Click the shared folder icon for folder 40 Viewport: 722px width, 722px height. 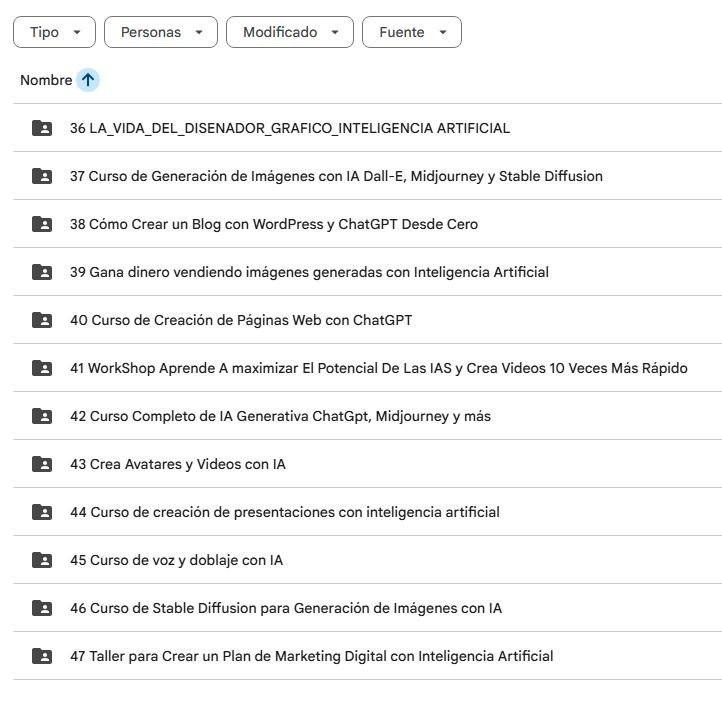click(42, 320)
